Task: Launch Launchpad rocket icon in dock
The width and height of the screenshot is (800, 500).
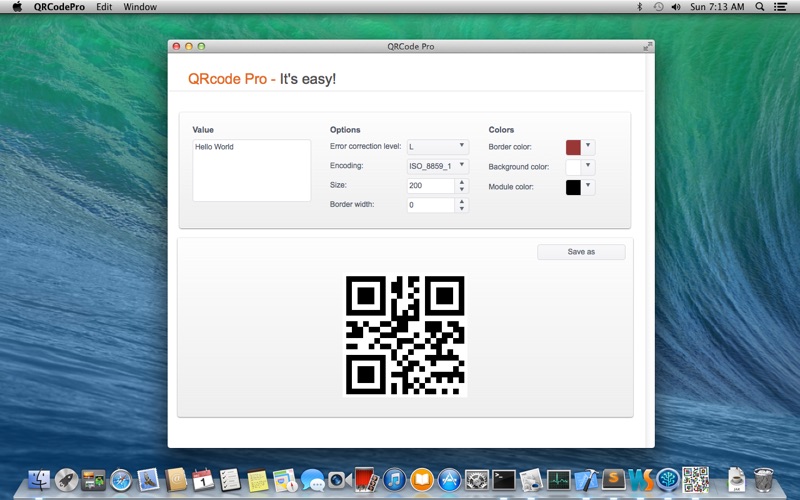Action: pos(66,480)
